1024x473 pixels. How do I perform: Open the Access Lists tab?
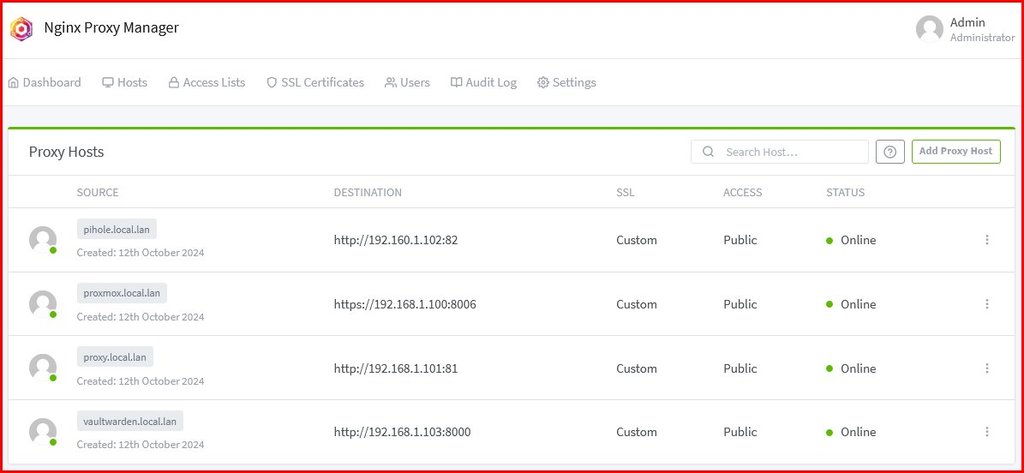coord(207,82)
